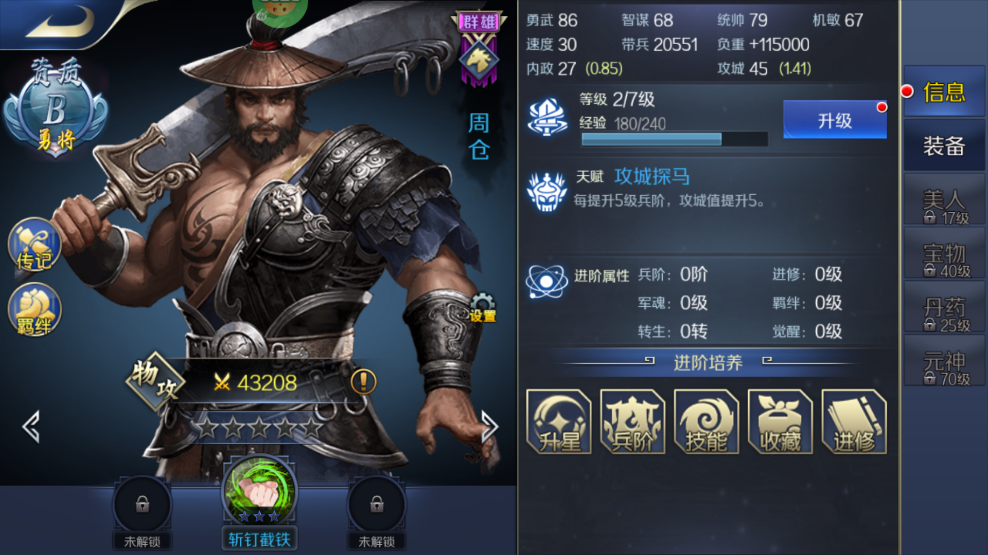Click the experience progress bar

coord(674,139)
